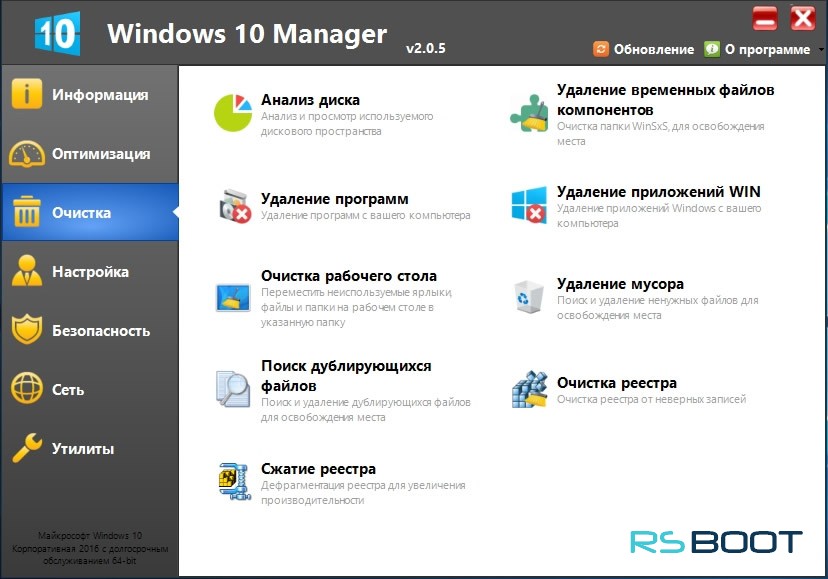Switch to the Оптимизация section

point(101,154)
